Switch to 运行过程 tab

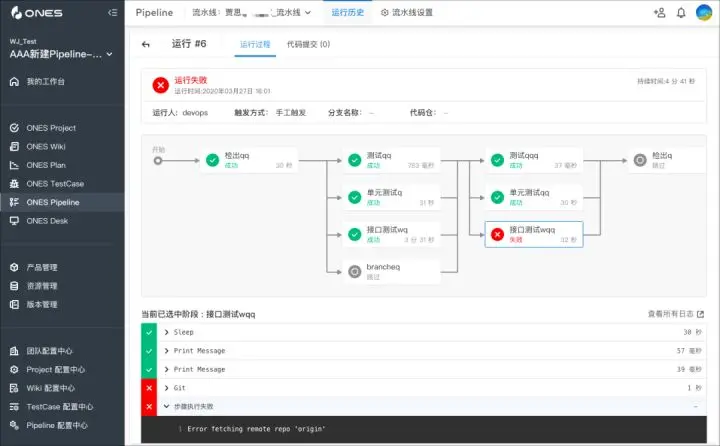coord(255,45)
